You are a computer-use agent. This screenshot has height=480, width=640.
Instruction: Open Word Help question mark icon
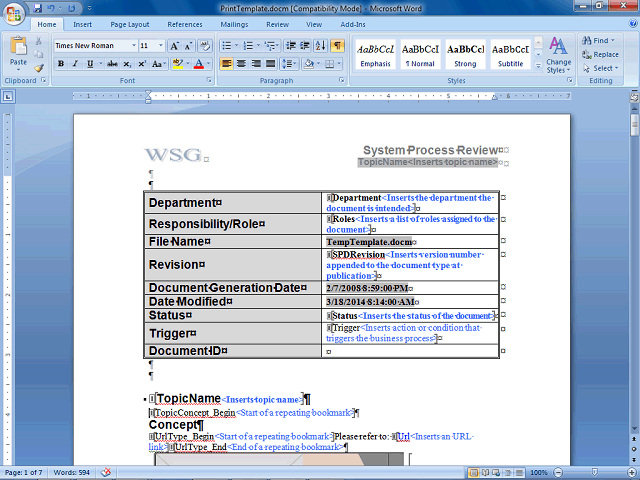[x=633, y=24]
